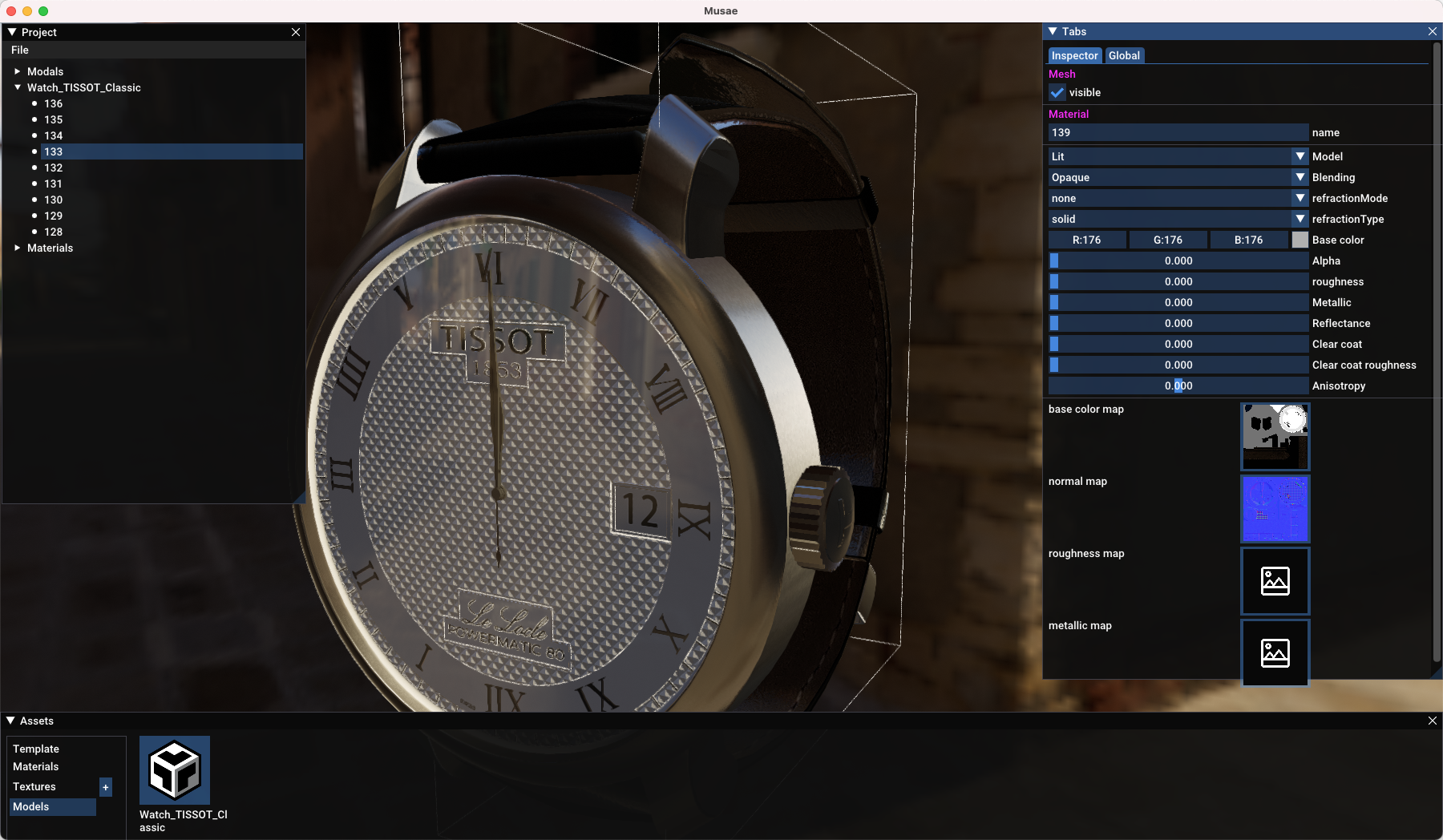This screenshot has width=1443, height=840.
Task: Collapse the Project panel header triangle
Action: point(12,32)
